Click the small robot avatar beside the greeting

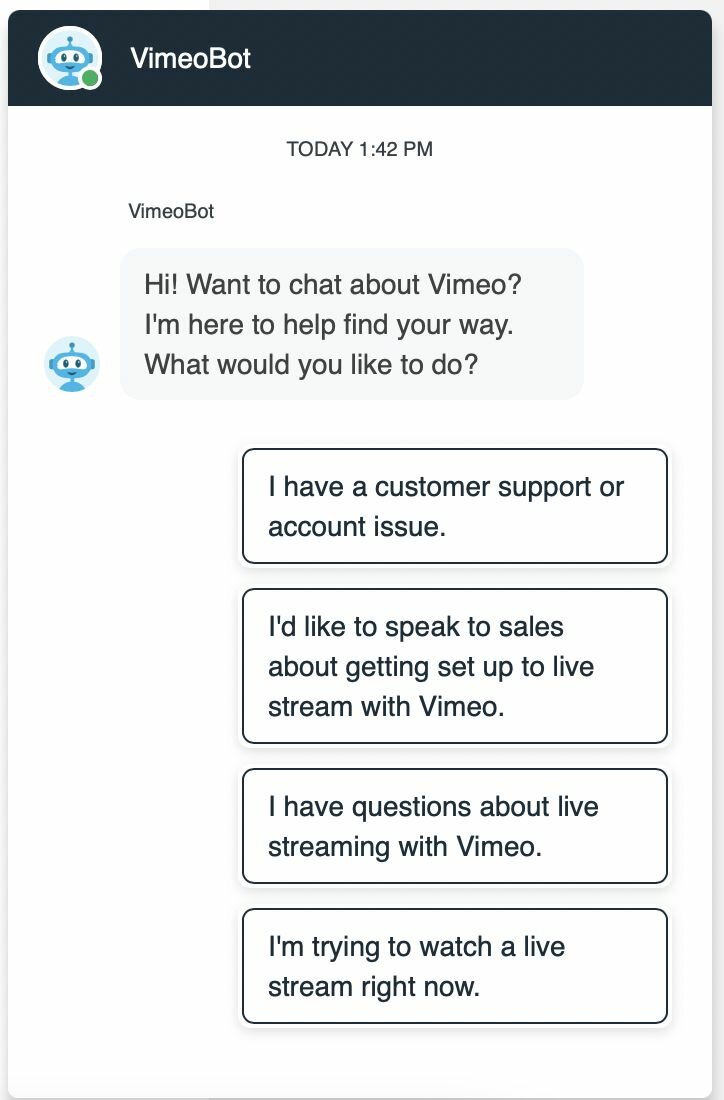coord(72,364)
